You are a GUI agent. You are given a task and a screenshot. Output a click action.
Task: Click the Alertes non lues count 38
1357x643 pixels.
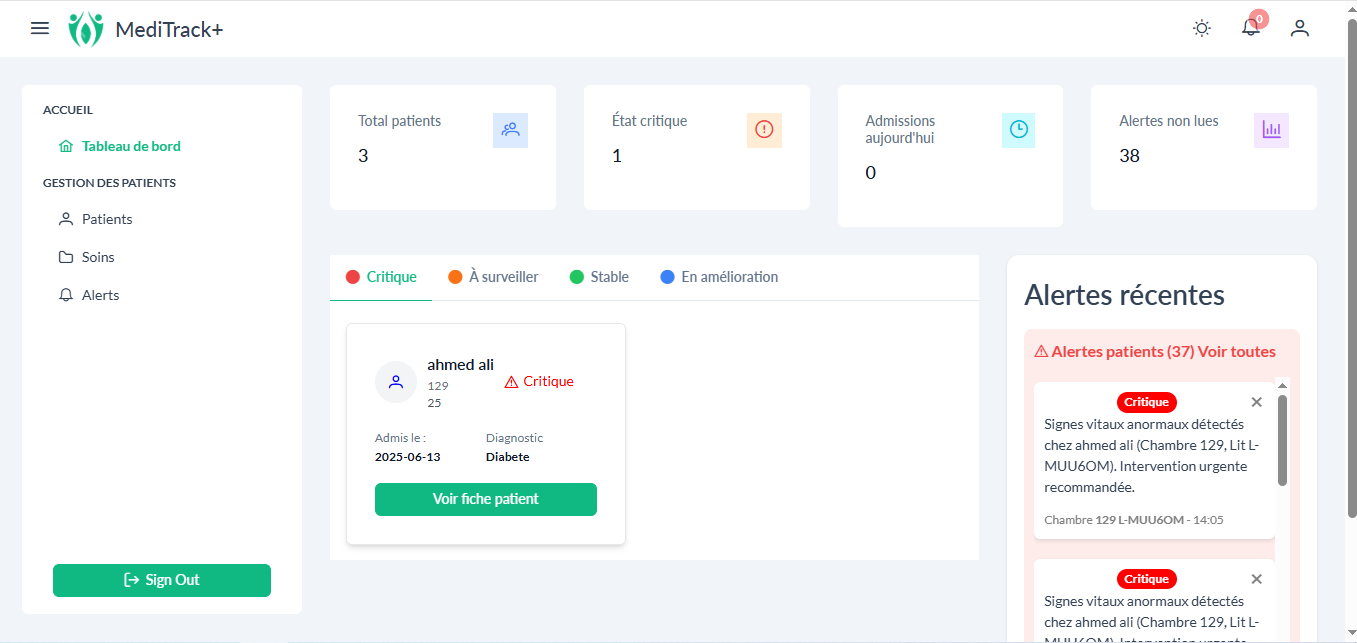click(1130, 156)
